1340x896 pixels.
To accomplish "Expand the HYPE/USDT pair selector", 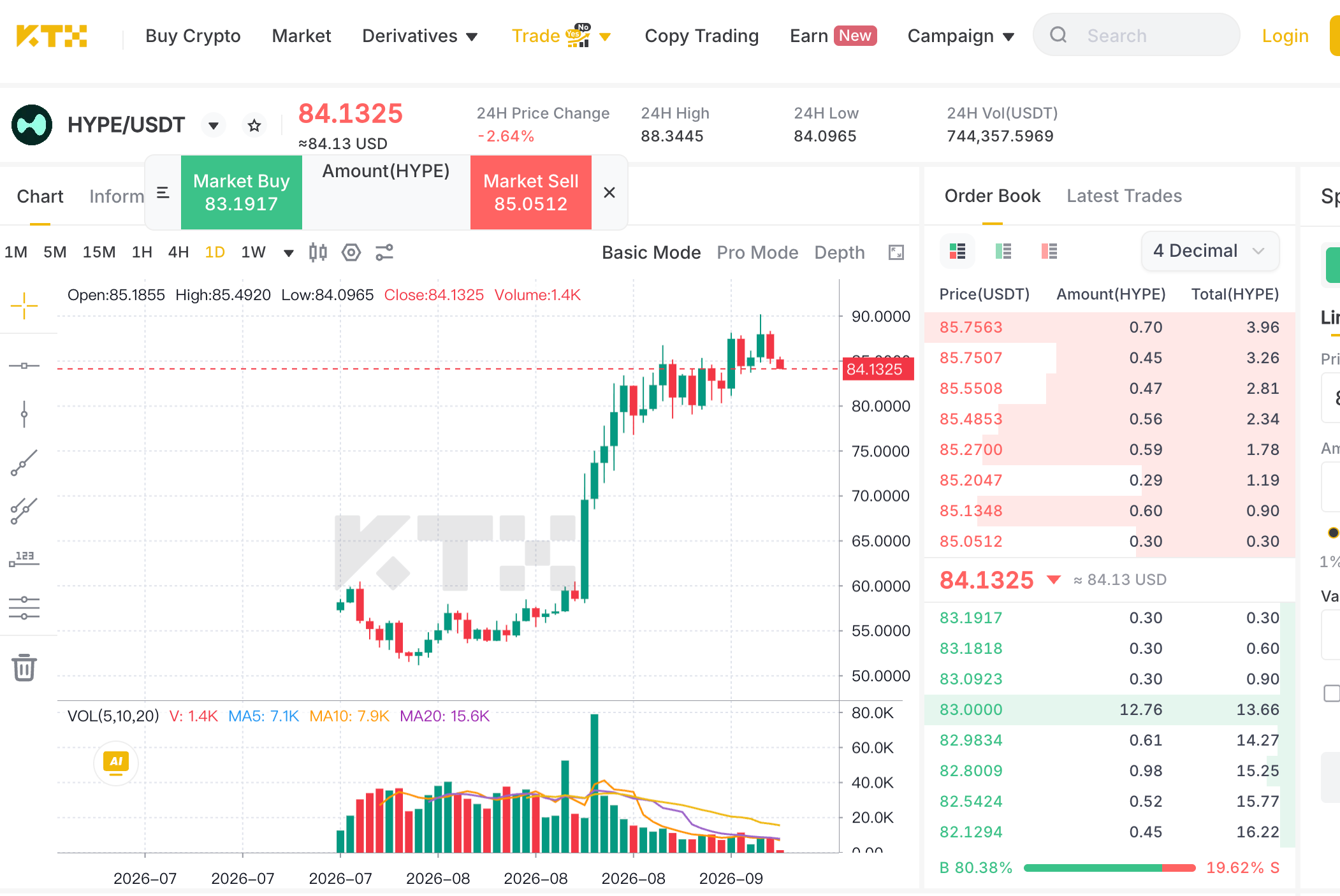I will pos(214,125).
